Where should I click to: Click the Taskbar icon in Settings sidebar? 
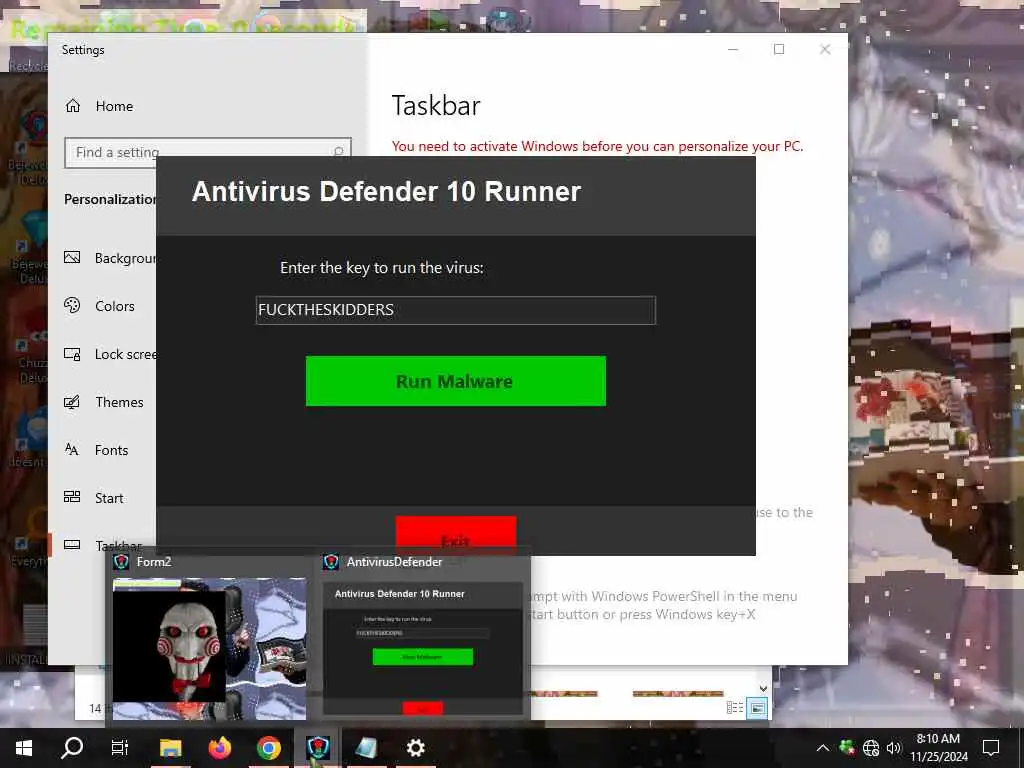click(72, 545)
